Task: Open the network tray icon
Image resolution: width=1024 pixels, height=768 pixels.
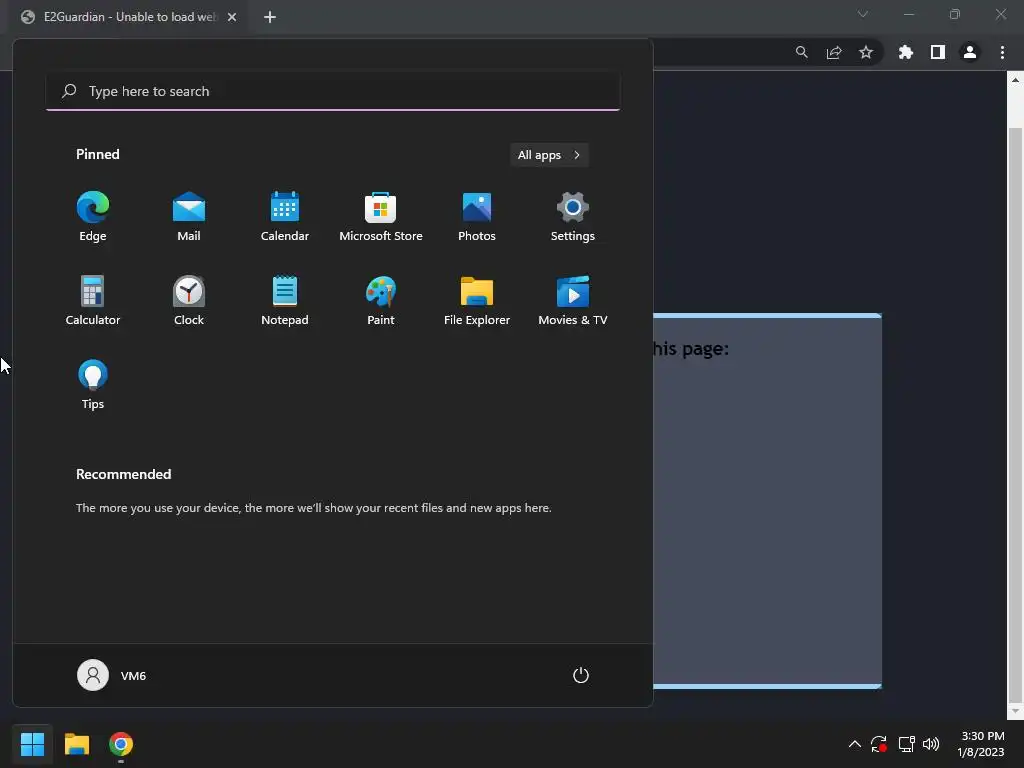Action: 906,744
